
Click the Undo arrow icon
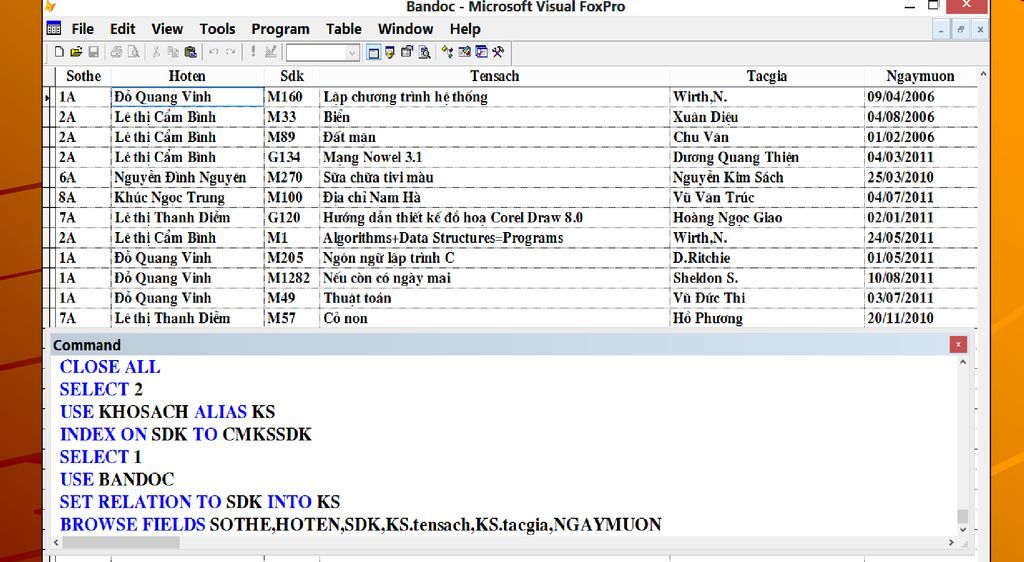point(214,52)
